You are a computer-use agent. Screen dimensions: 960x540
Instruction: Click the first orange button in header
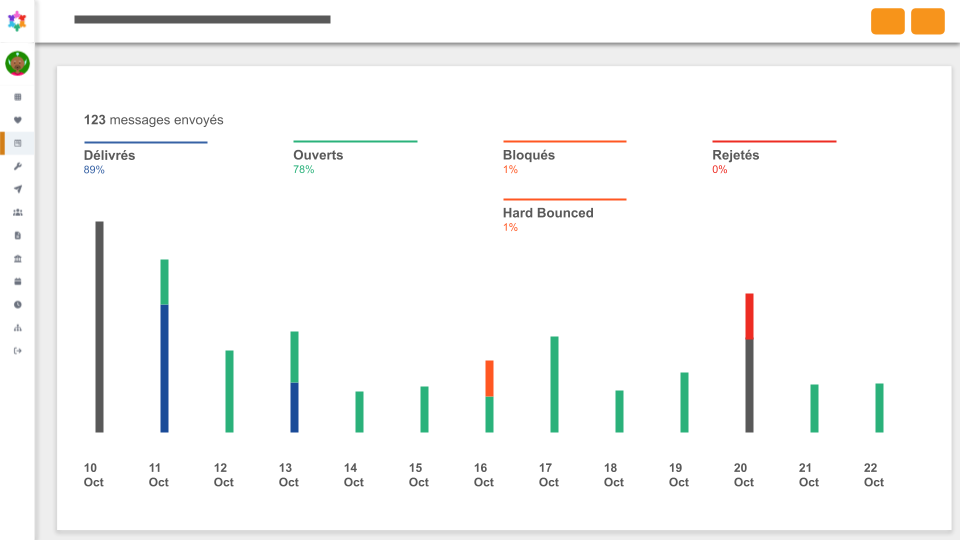pyautogui.click(x=888, y=21)
